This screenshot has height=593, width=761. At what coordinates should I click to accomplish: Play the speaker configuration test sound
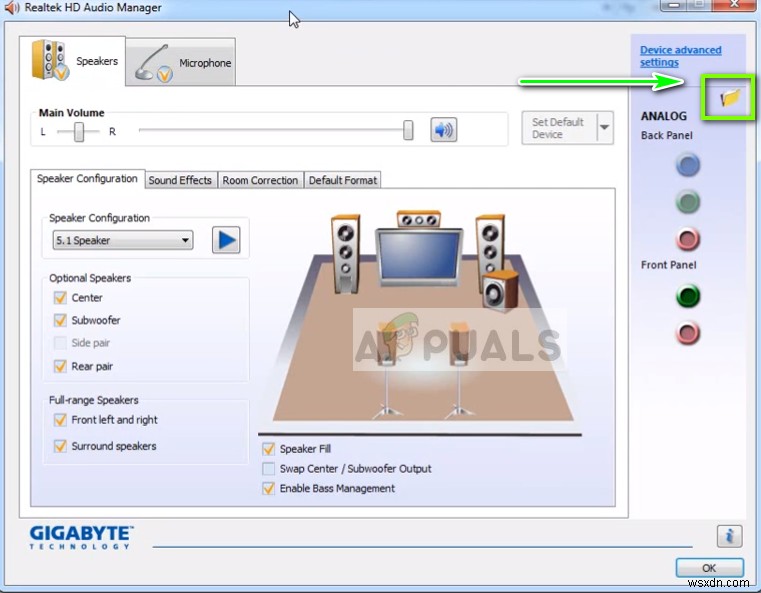pos(227,240)
